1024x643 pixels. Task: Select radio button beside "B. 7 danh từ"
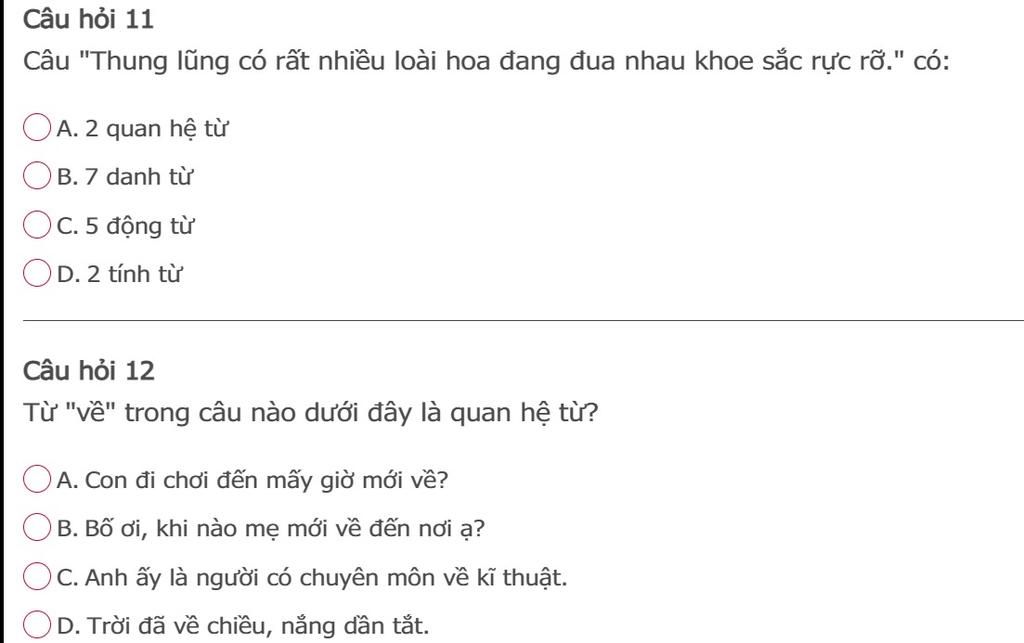(x=37, y=177)
